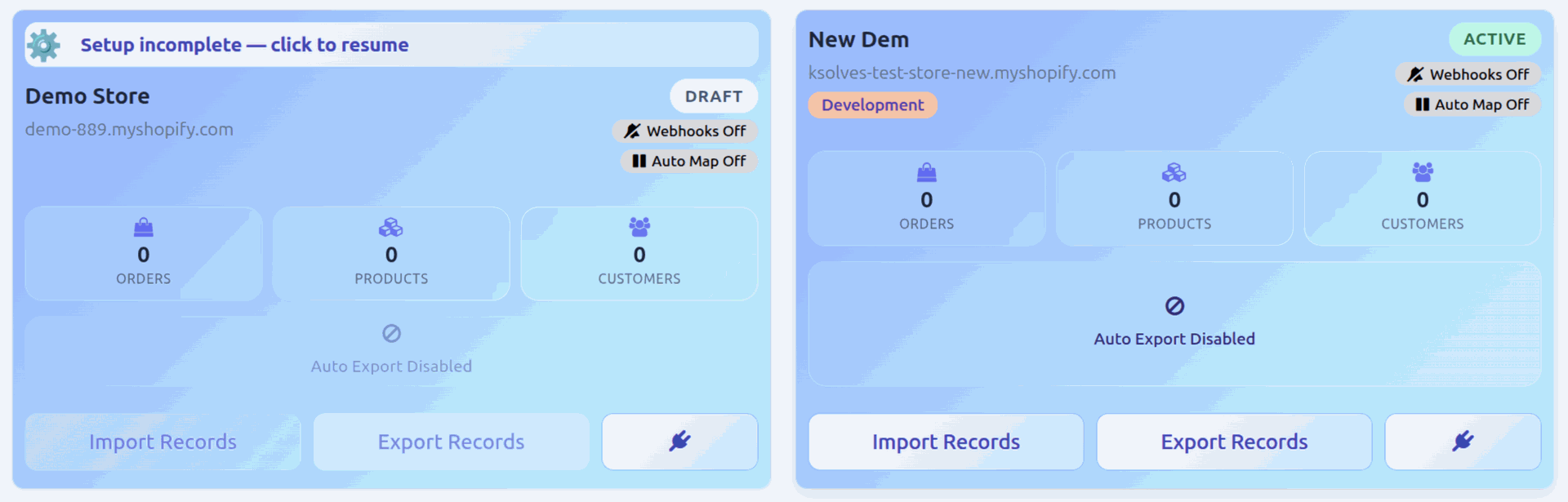The height and width of the screenshot is (502, 1568).
Task: Click the products boxes icon in New Dem
Action: point(1174,172)
